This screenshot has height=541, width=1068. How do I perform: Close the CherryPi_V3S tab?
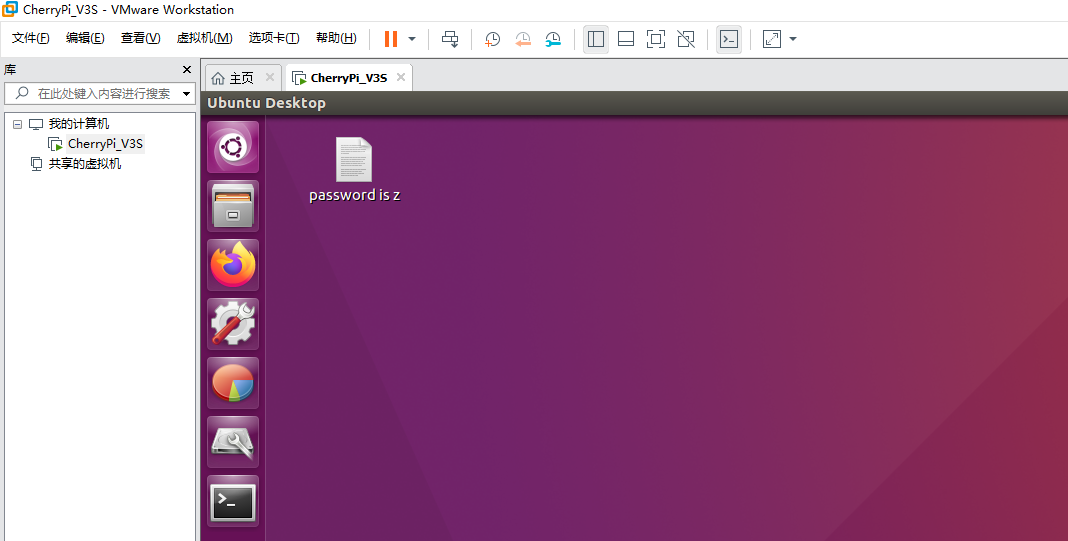(x=401, y=77)
